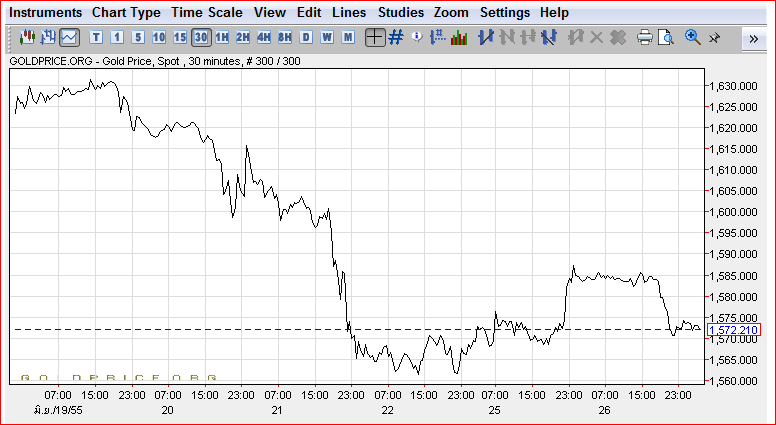Image resolution: width=776 pixels, height=425 pixels.
Task: Toggle the volume bars icon
Action: point(459,37)
